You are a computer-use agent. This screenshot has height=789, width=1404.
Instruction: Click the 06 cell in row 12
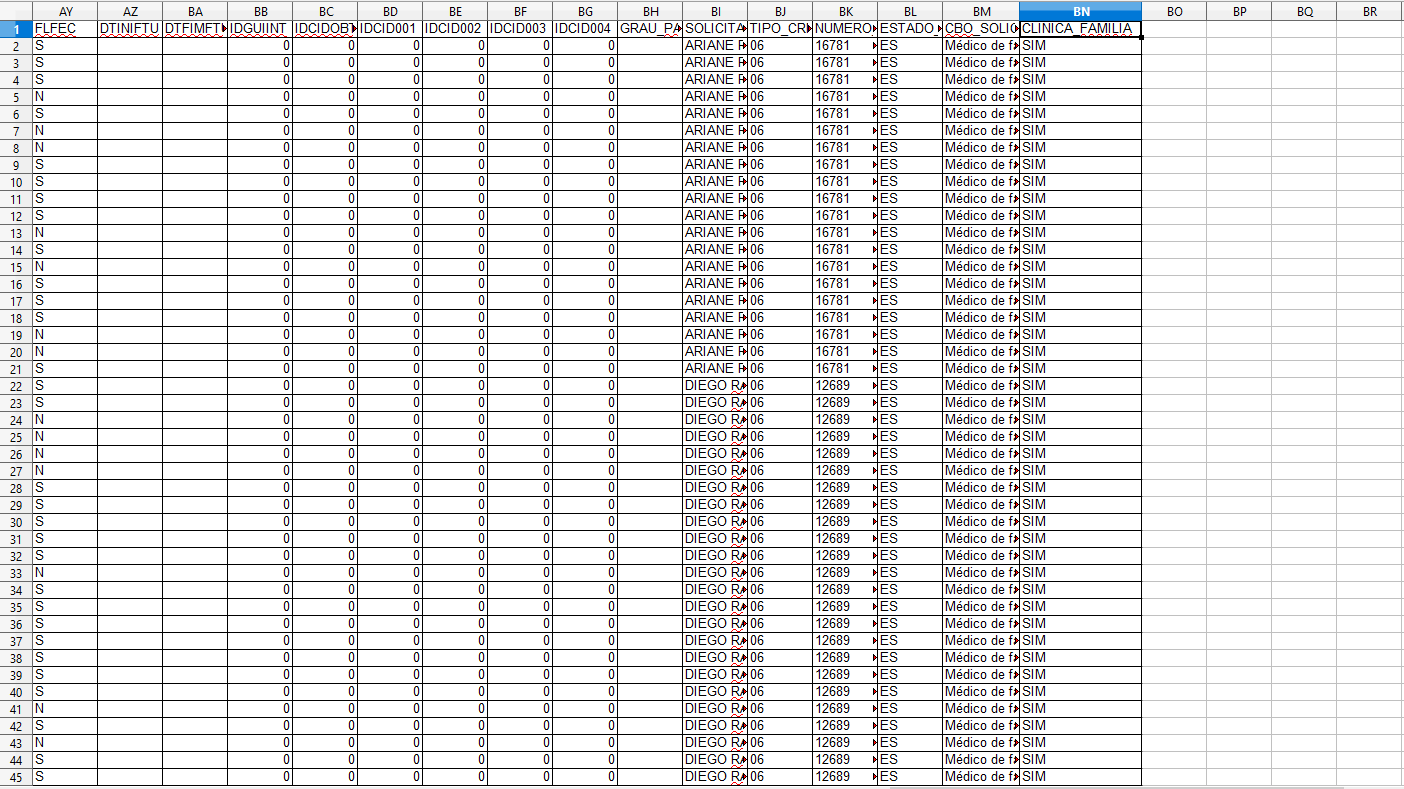[780, 216]
